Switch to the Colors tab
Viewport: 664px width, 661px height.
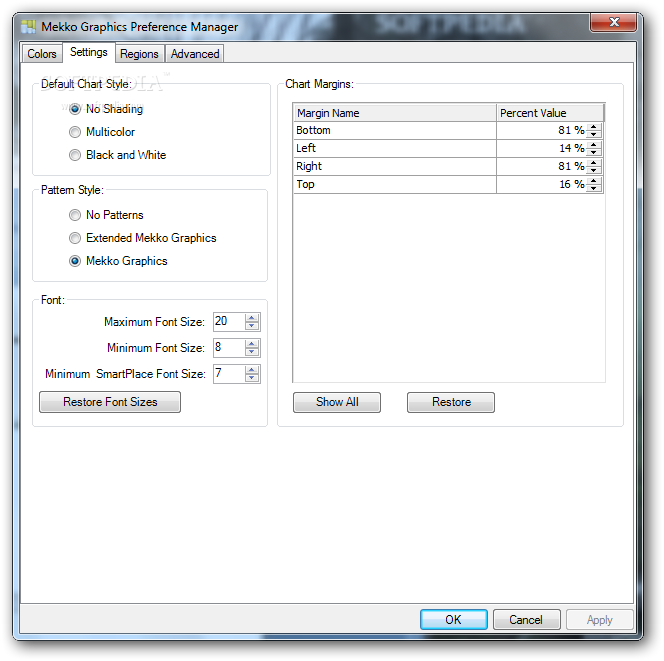42,54
